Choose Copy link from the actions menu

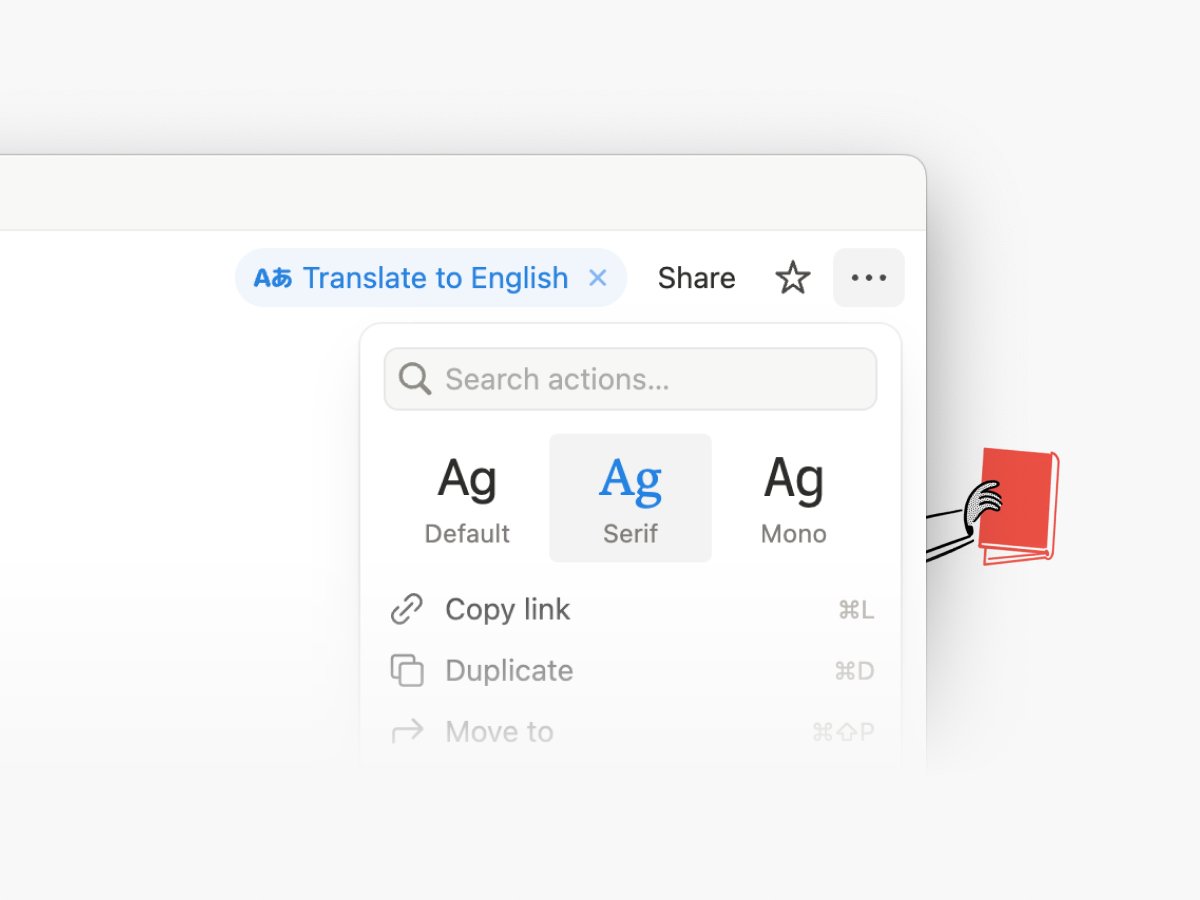[x=507, y=609]
